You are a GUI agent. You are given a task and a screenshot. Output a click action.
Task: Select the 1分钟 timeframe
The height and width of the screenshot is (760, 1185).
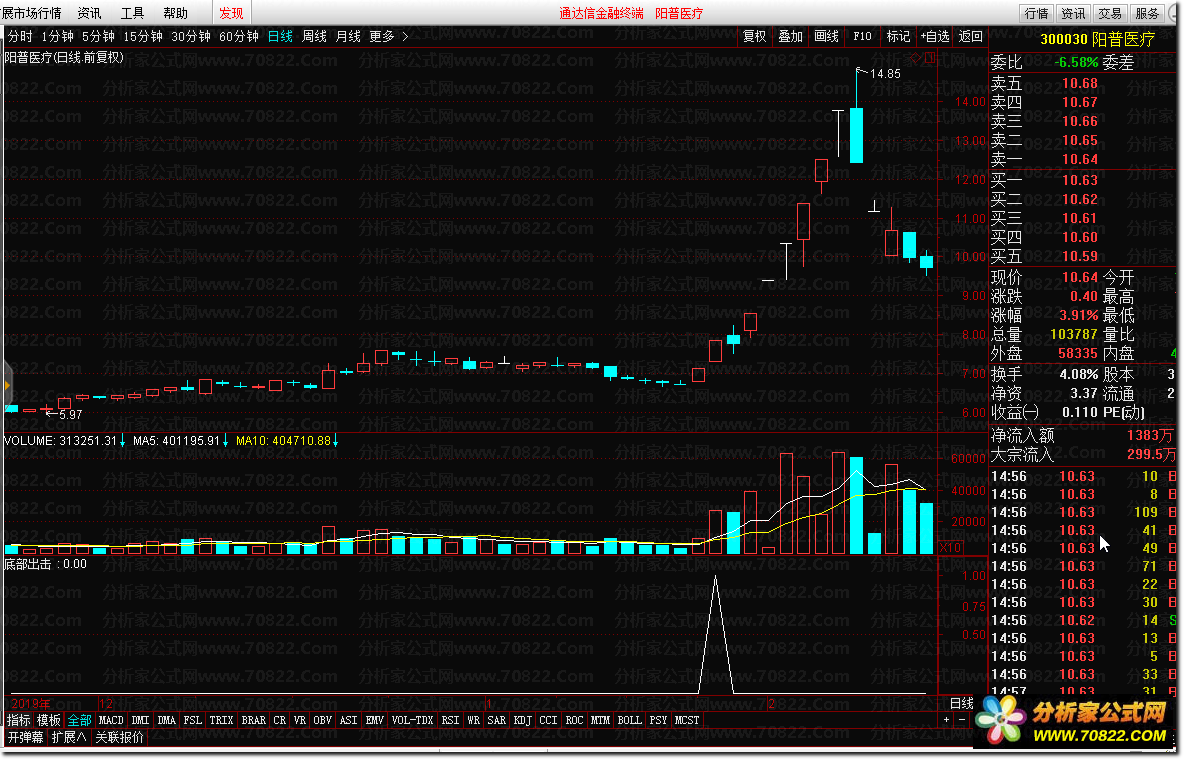57,36
